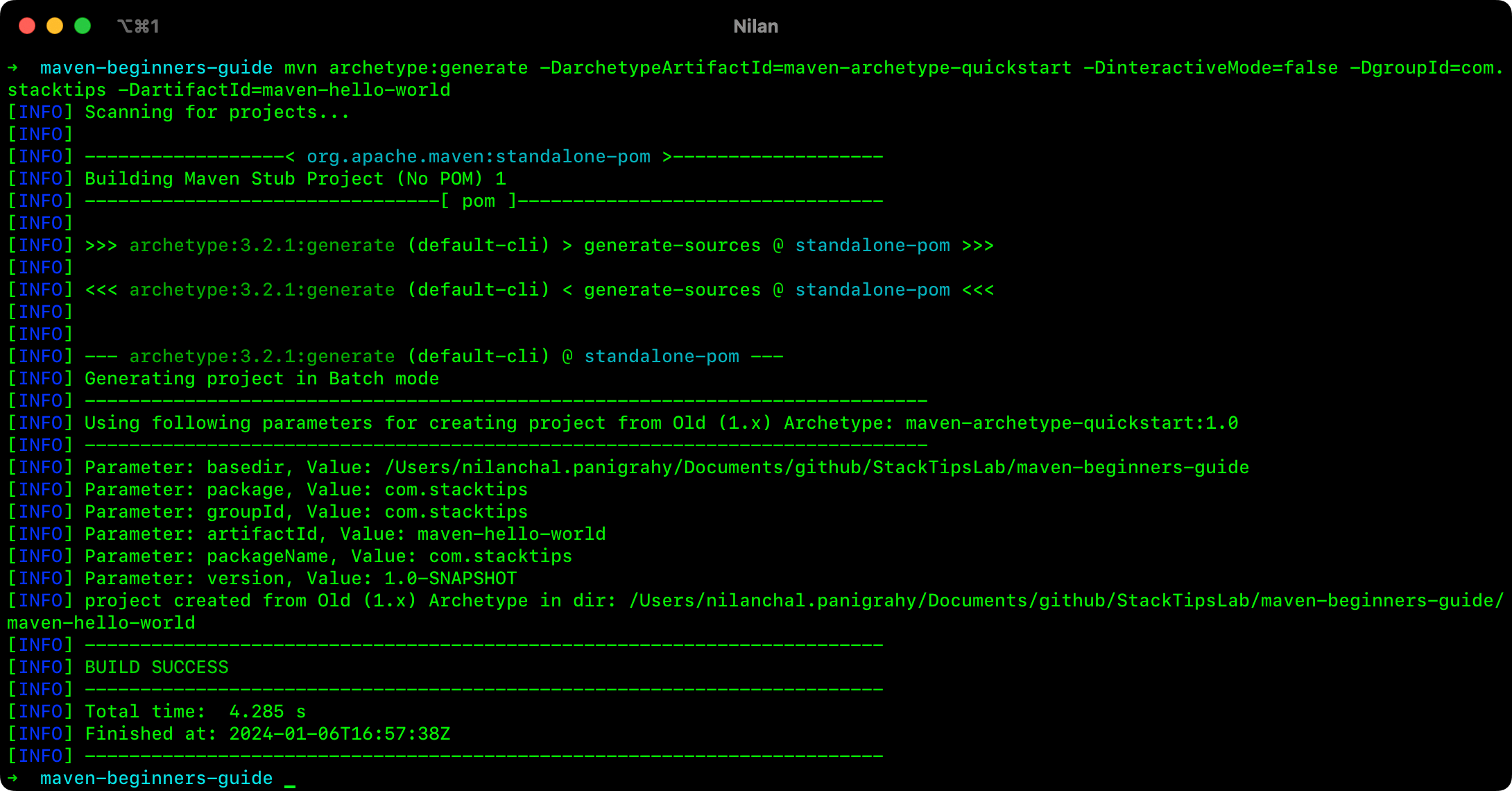Click the version Value 1.0-SNAPSHOT text
The image size is (1512, 791).
pyautogui.click(x=451, y=578)
